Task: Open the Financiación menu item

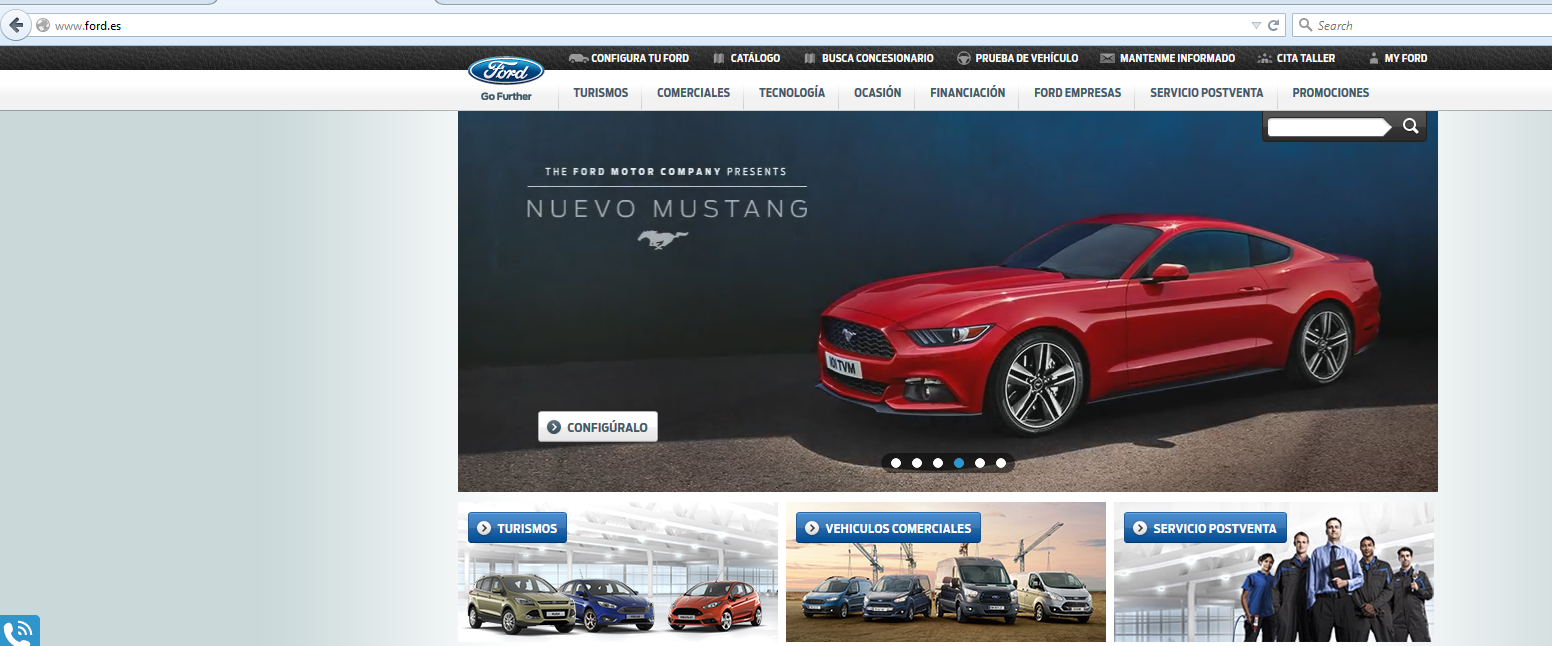Action: [x=967, y=93]
